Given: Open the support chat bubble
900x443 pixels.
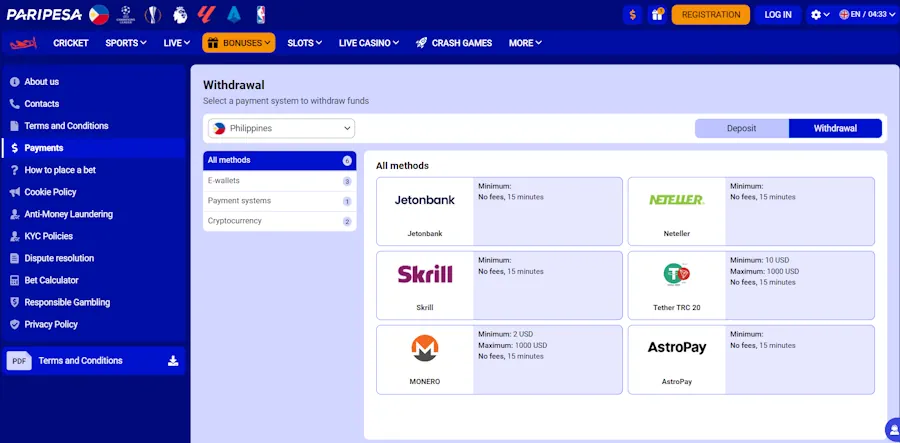Looking at the screenshot, I should pos(893,429).
